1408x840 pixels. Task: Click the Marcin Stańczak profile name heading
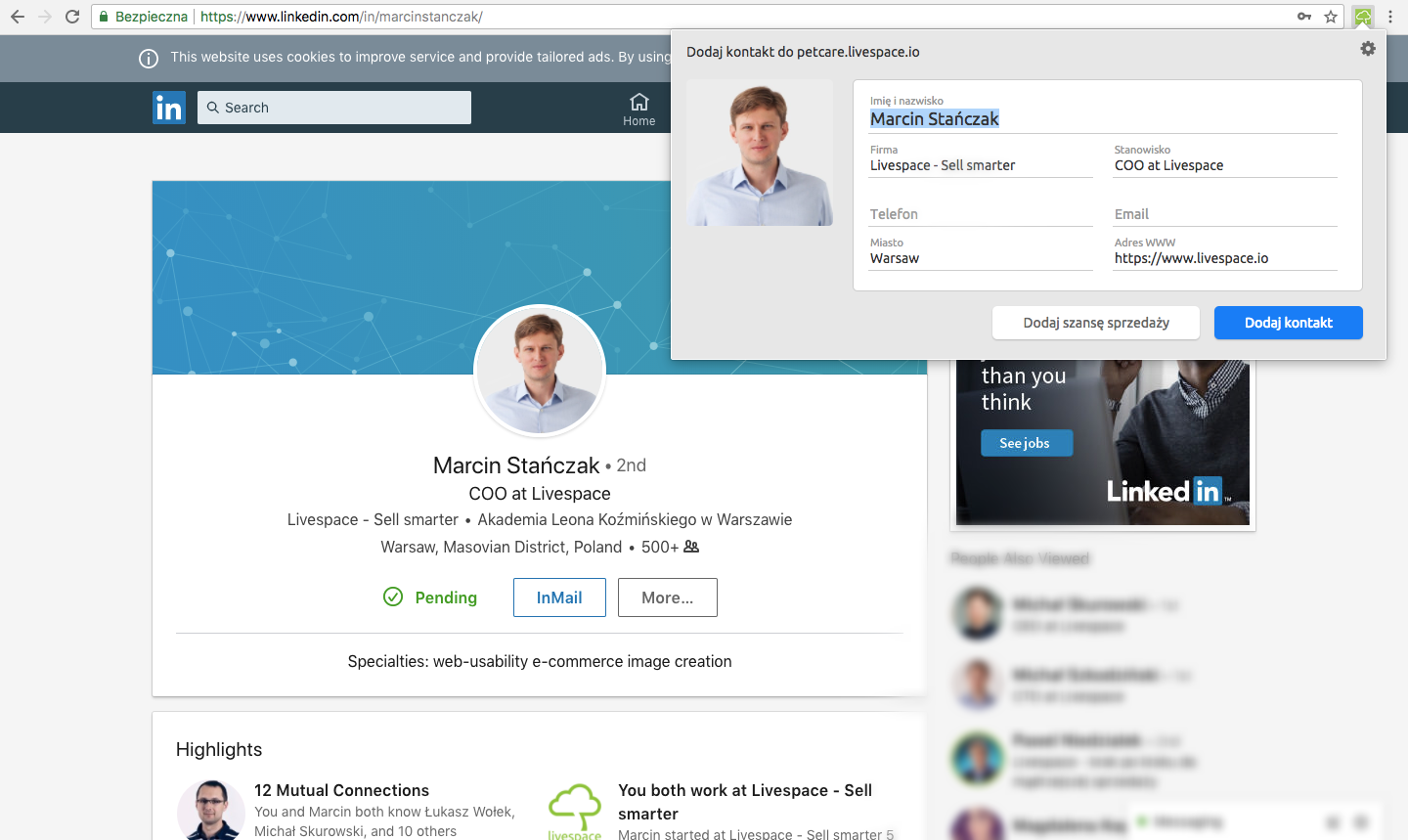point(516,465)
